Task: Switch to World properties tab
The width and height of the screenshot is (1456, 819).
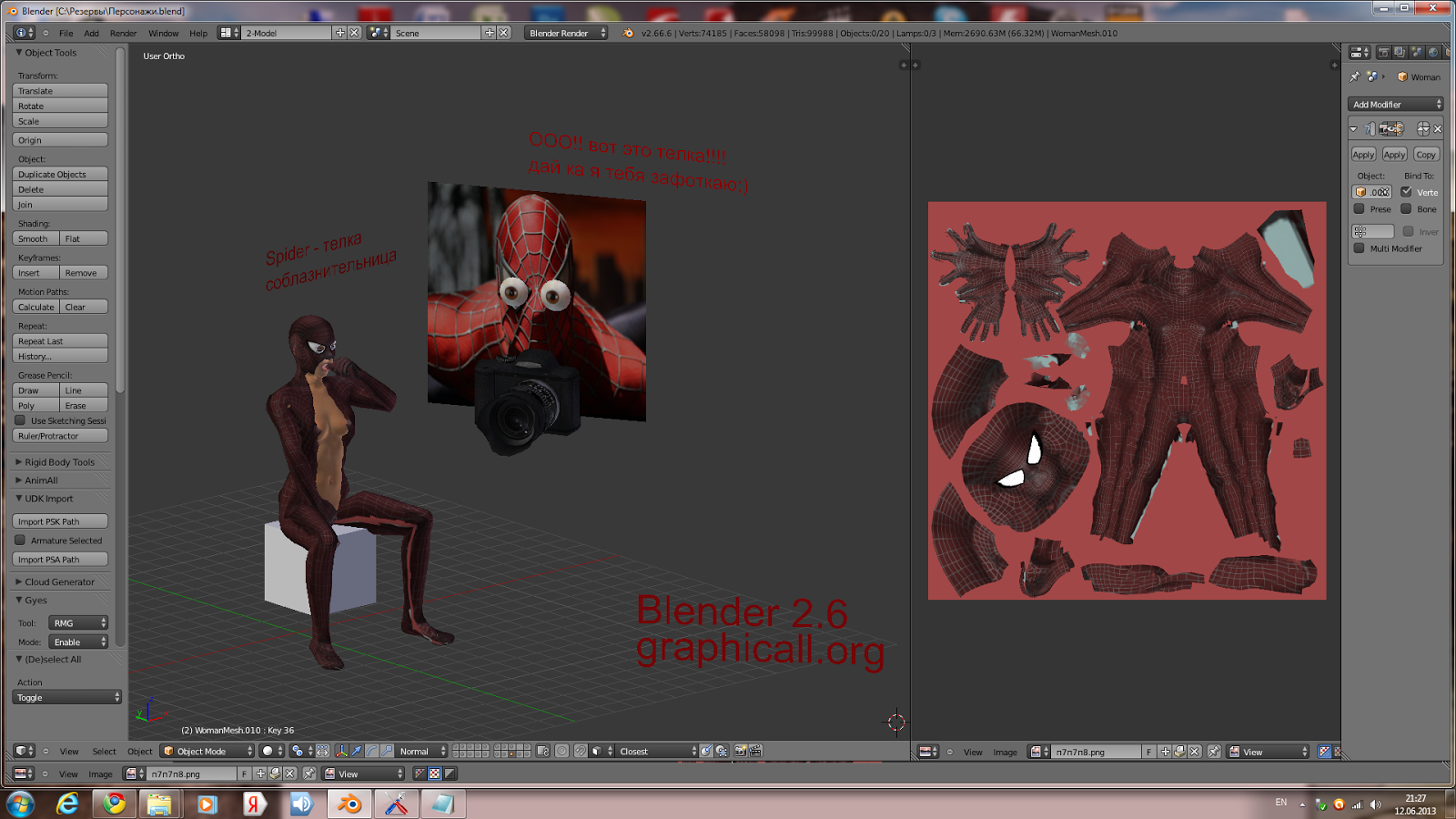Action: point(1432,53)
